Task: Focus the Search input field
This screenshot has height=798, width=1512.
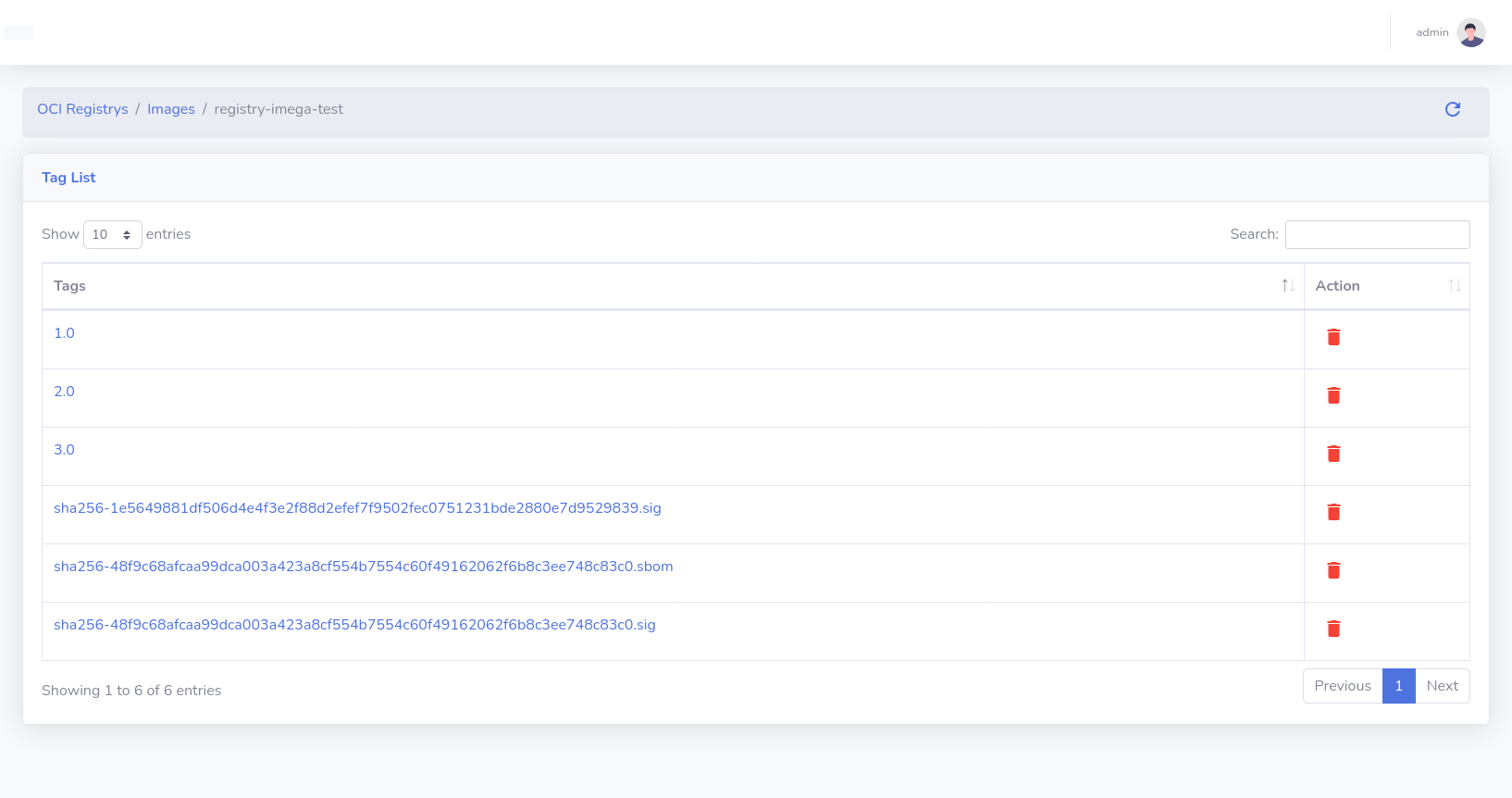Action: pyautogui.click(x=1377, y=235)
